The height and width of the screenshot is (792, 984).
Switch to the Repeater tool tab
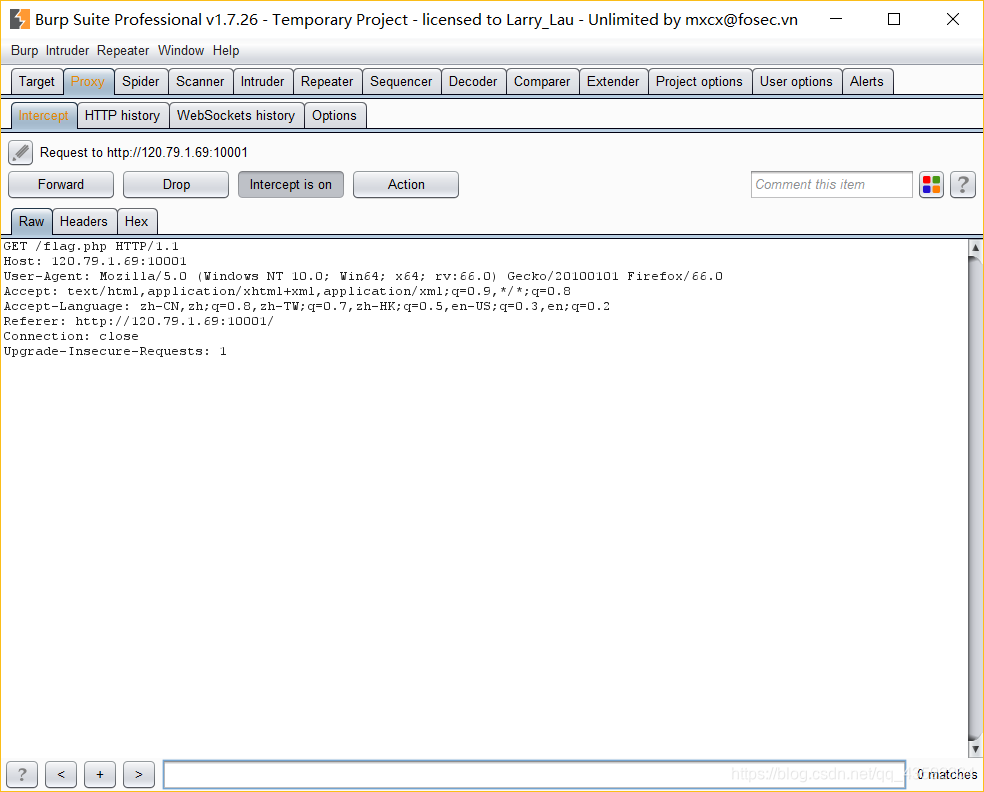tap(327, 82)
